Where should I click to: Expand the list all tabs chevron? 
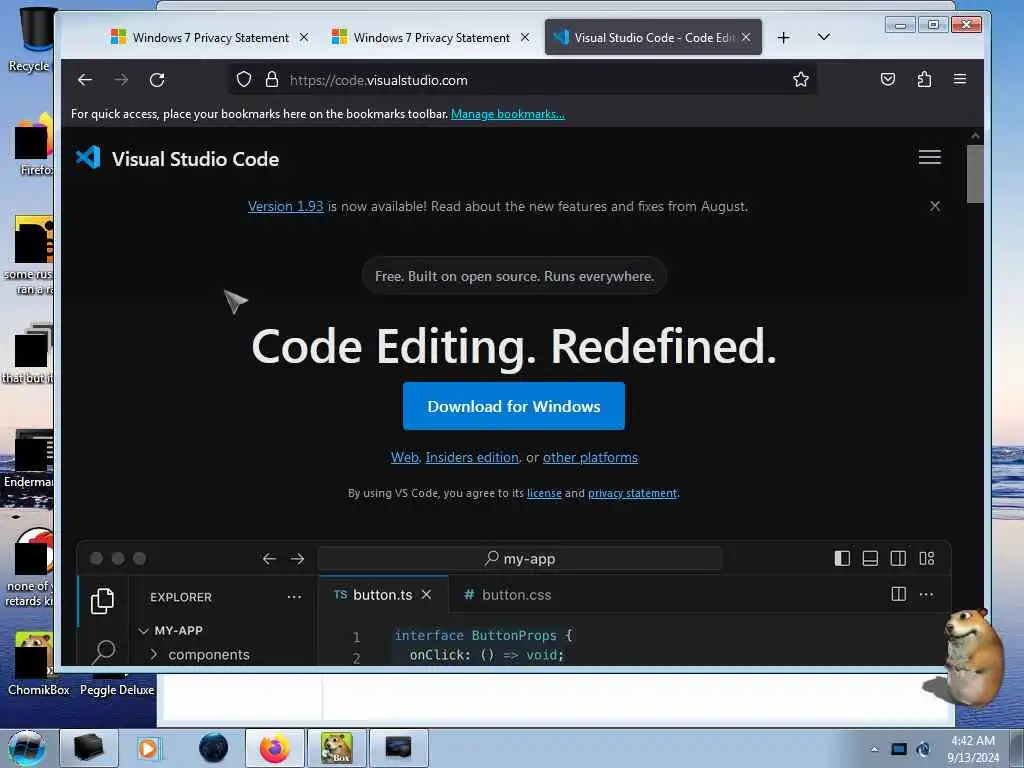(x=824, y=37)
